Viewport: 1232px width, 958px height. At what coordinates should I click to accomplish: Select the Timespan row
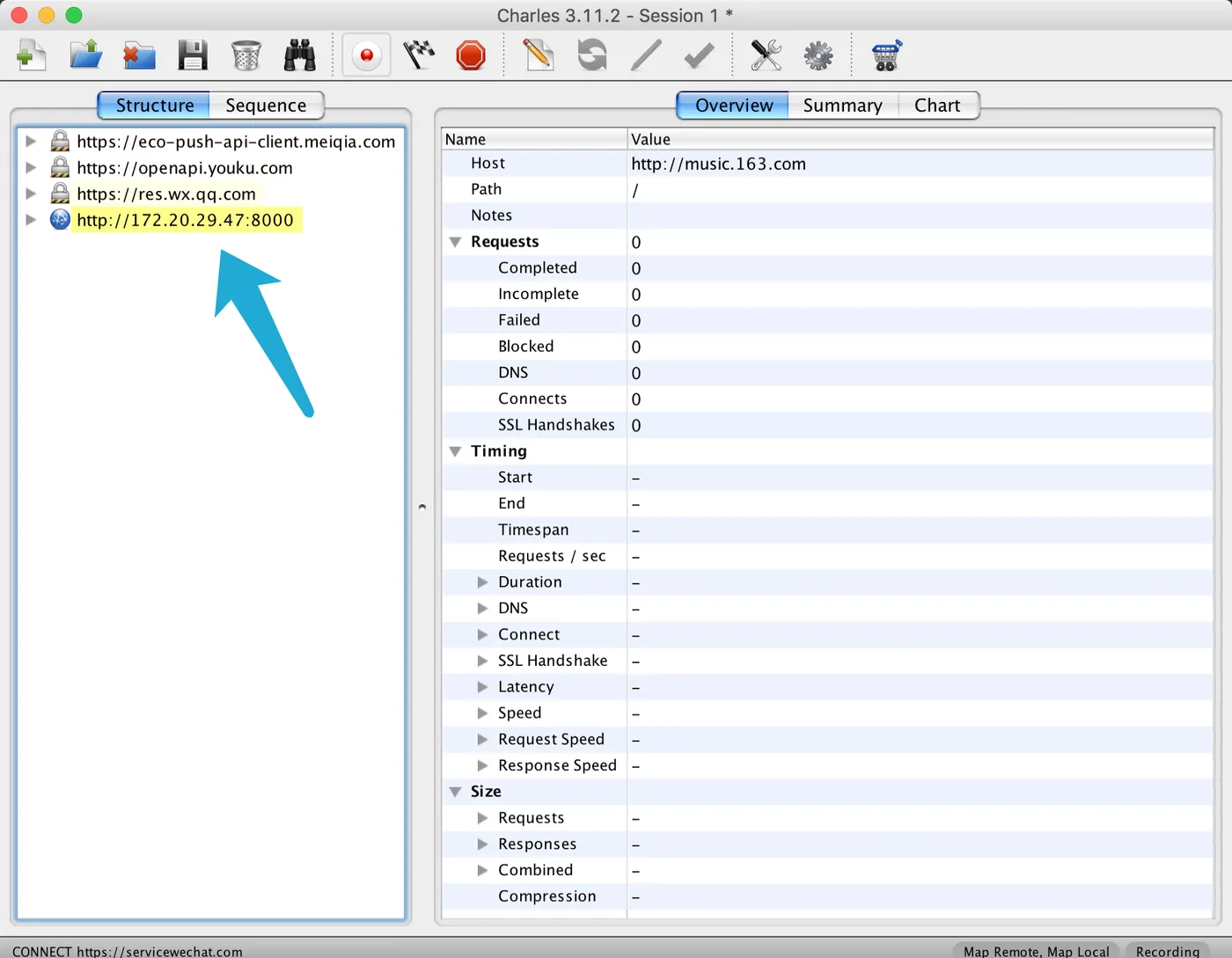(827, 530)
